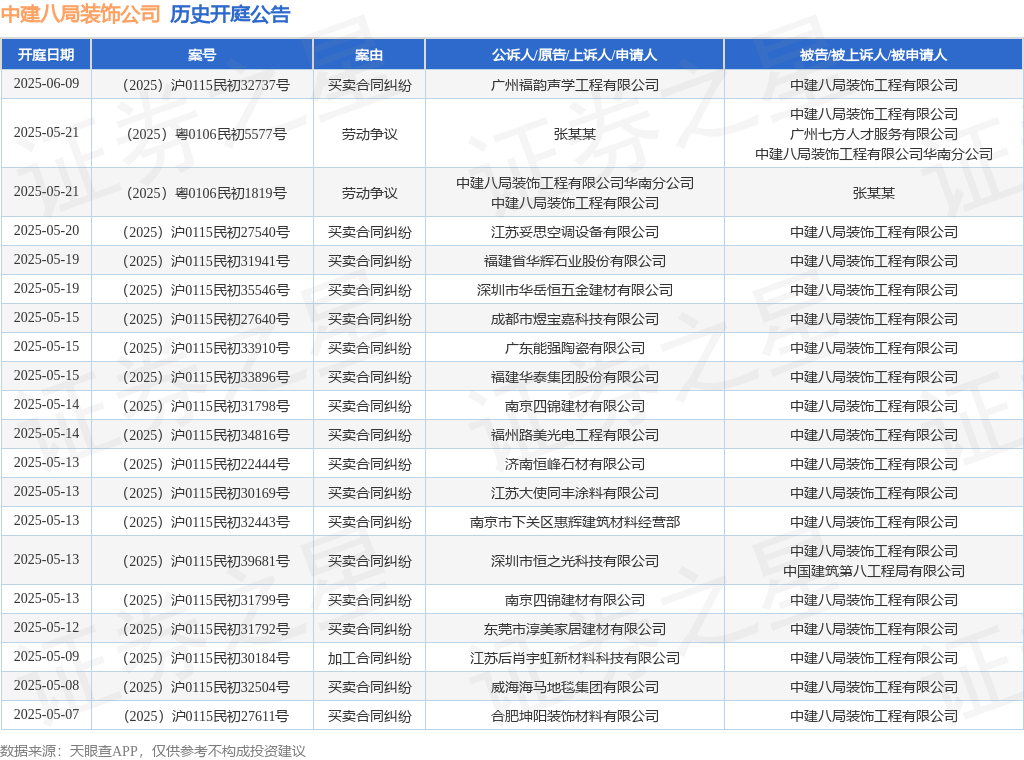Click plaintiff 福建华泰集团股份有限公司
Image resolution: width=1024 pixels, height=760 pixels.
(x=575, y=377)
